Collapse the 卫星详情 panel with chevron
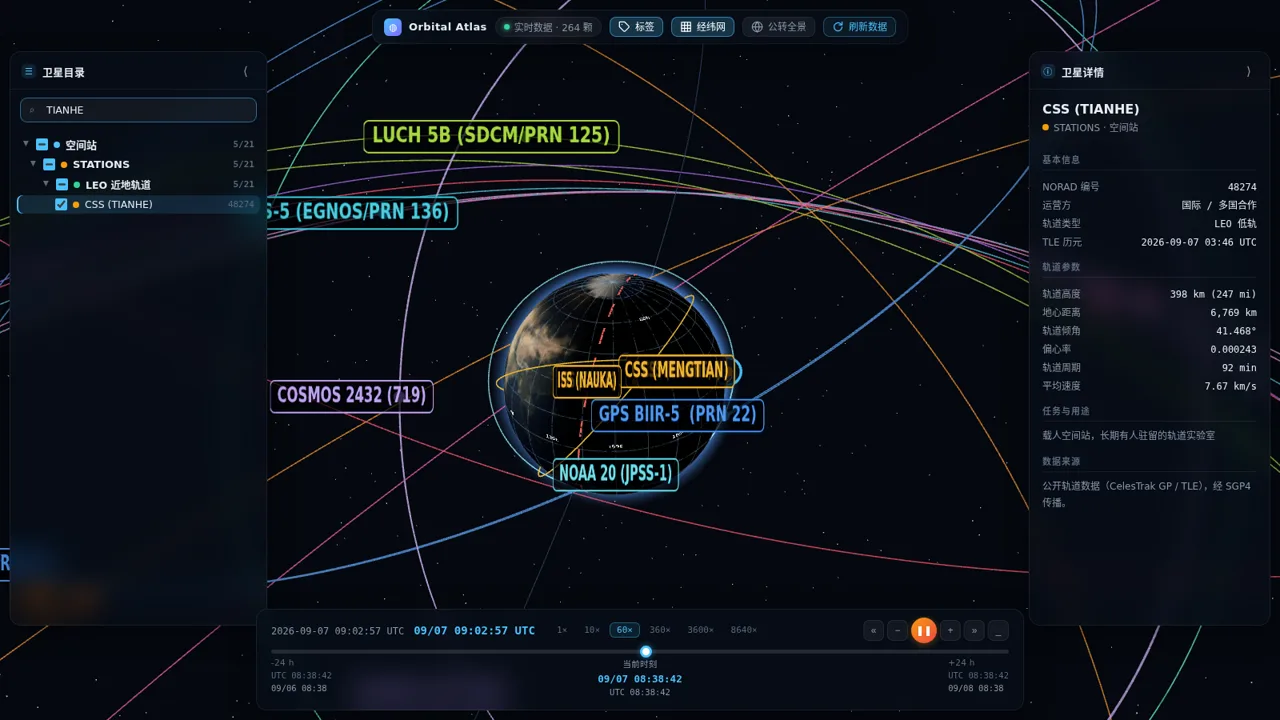 [x=1248, y=72]
